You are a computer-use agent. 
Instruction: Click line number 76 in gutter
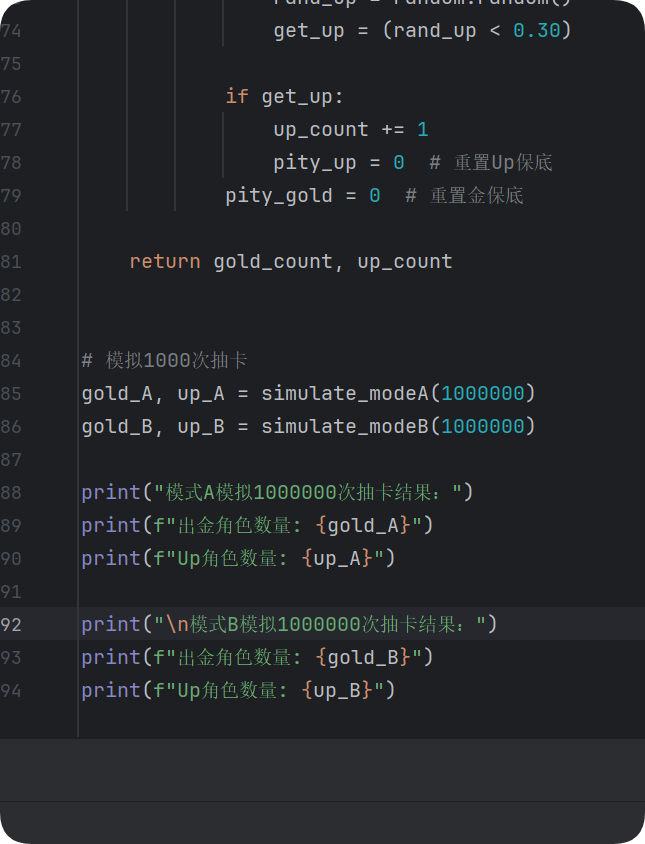click(11, 97)
